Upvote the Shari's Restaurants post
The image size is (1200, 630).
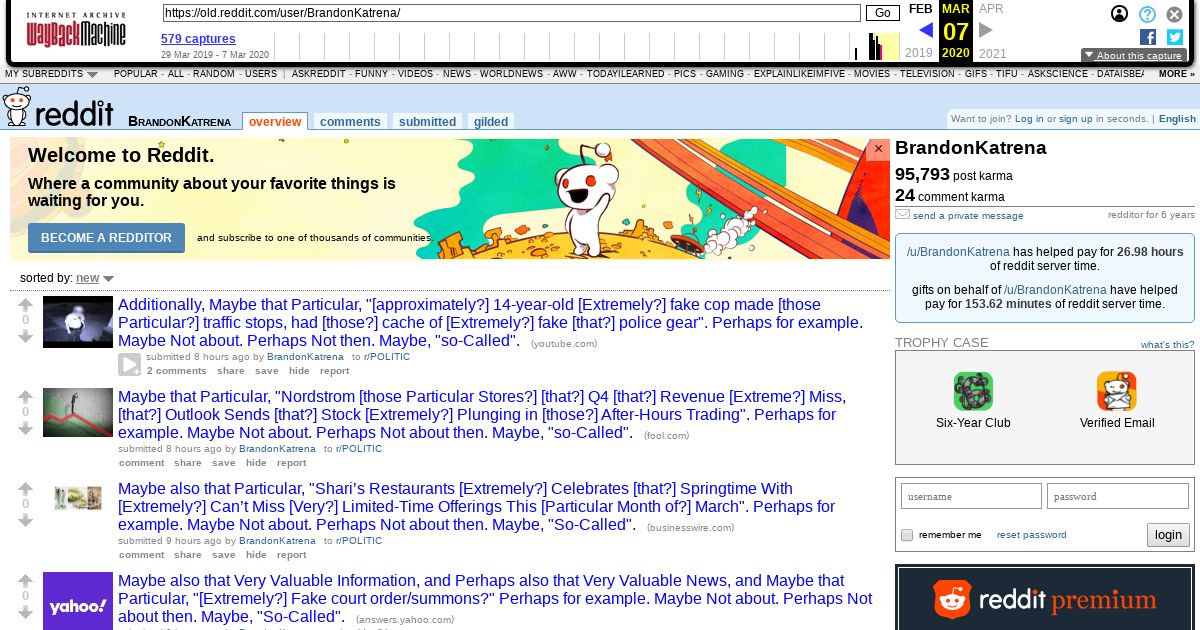tap(26, 488)
